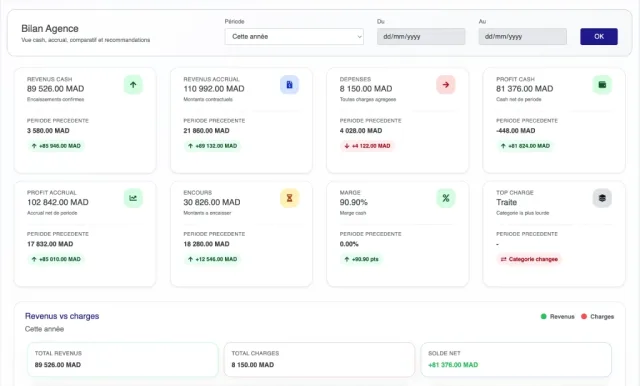Click the 8 150.00 MAD Depenses card value
The height and width of the screenshot is (386, 640).
point(366,89)
